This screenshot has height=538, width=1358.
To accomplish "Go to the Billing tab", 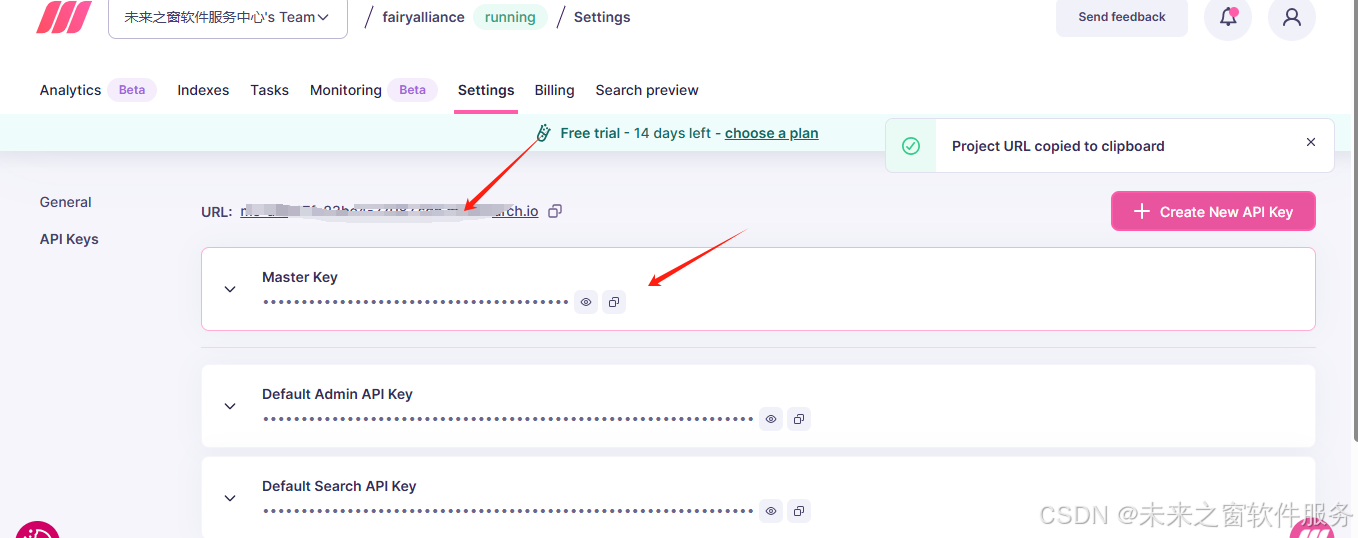I will tap(554, 90).
